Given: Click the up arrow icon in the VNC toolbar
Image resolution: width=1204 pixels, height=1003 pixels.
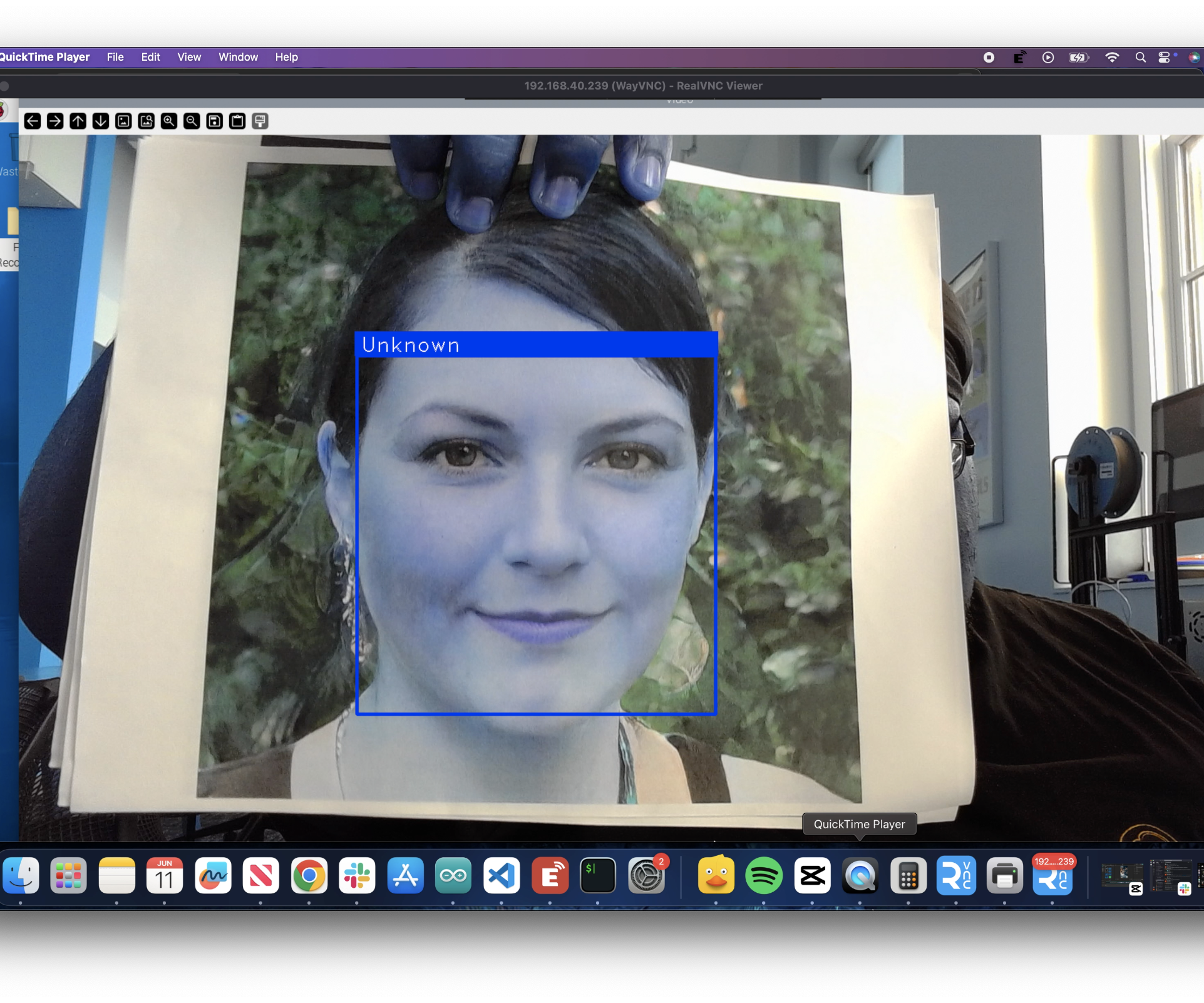Looking at the screenshot, I should (x=78, y=121).
